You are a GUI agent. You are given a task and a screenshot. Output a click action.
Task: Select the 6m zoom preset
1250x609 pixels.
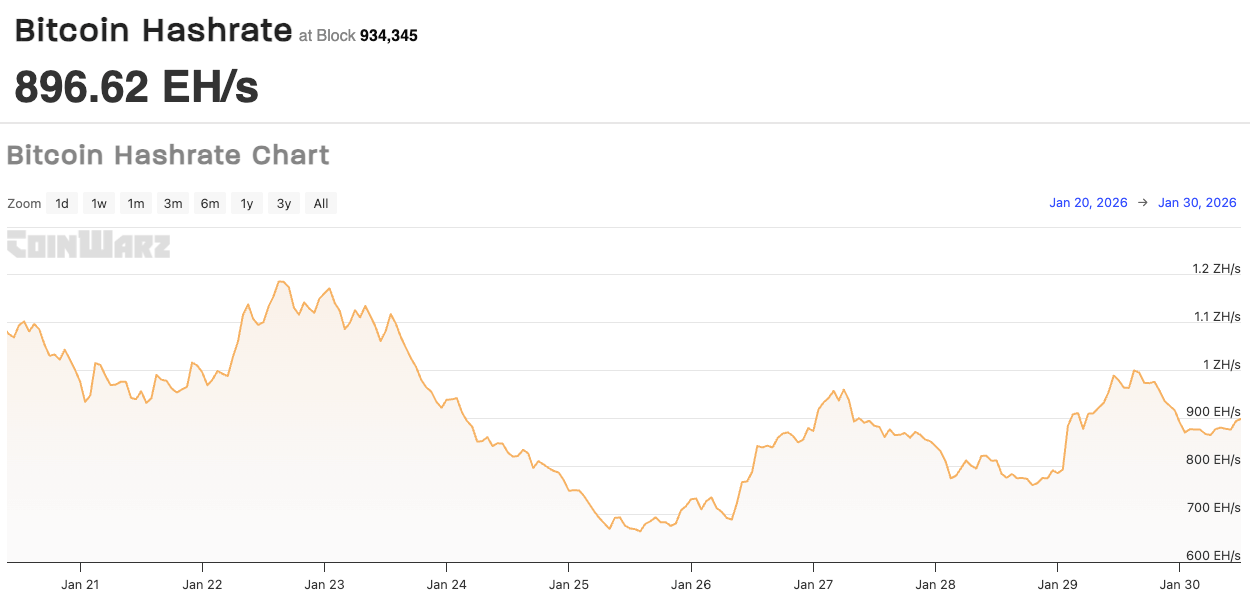pos(209,202)
